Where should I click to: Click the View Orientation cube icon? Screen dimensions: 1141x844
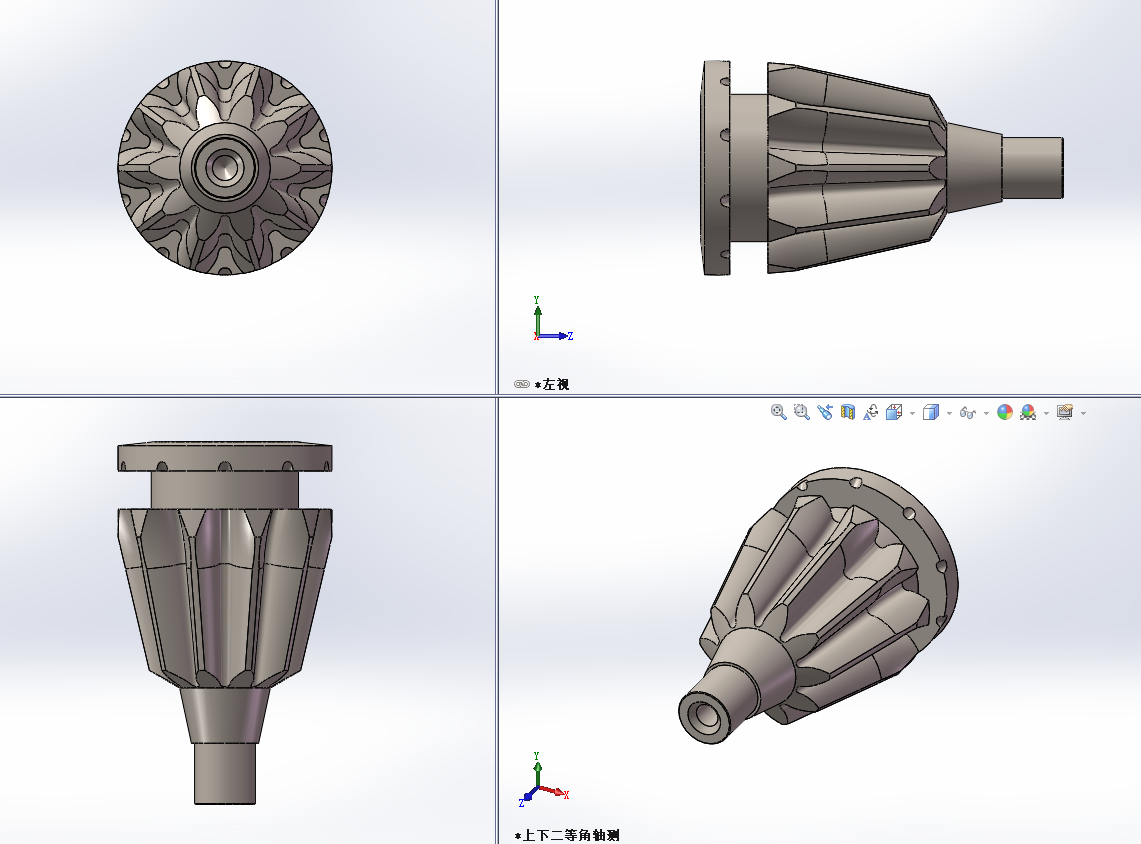click(x=894, y=412)
